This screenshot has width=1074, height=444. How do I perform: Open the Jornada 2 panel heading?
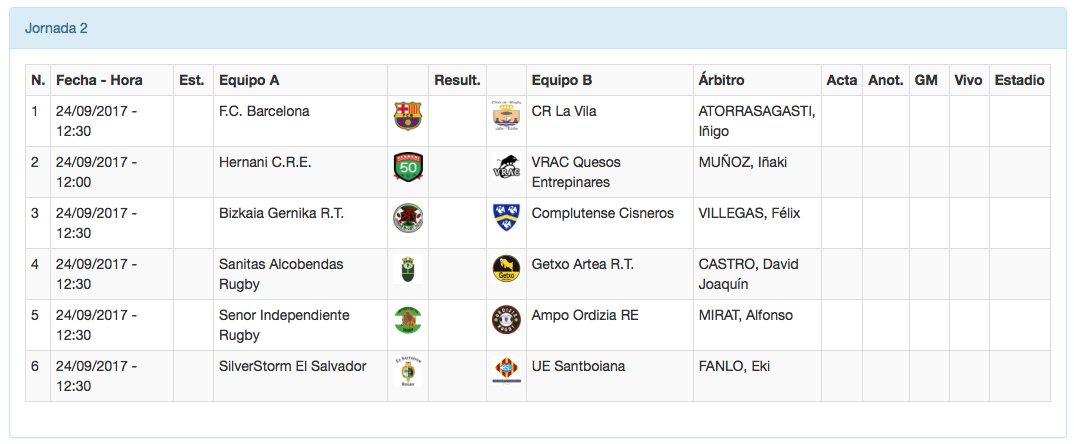(56, 28)
